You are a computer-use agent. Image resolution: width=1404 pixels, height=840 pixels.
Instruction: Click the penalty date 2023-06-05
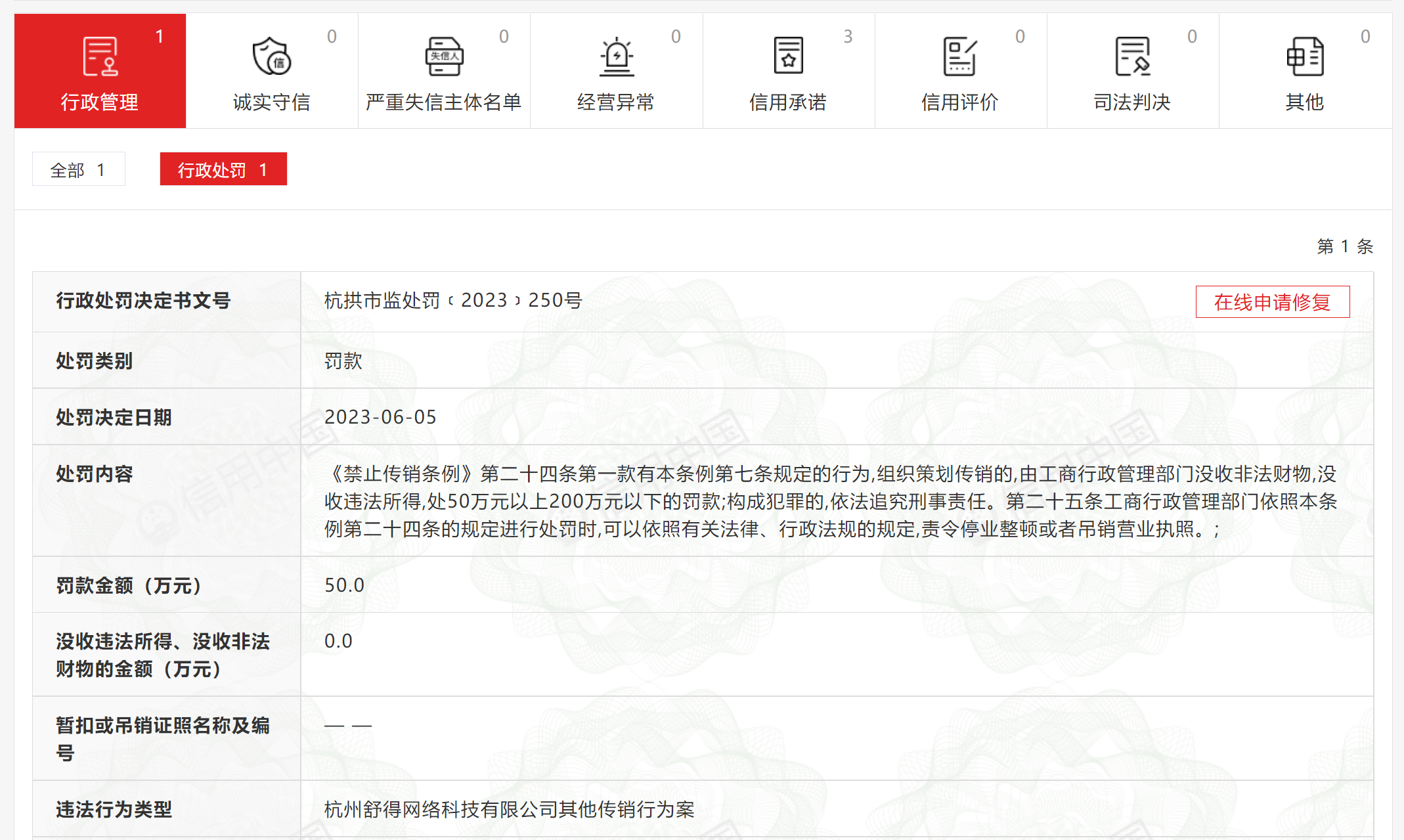[380, 417]
